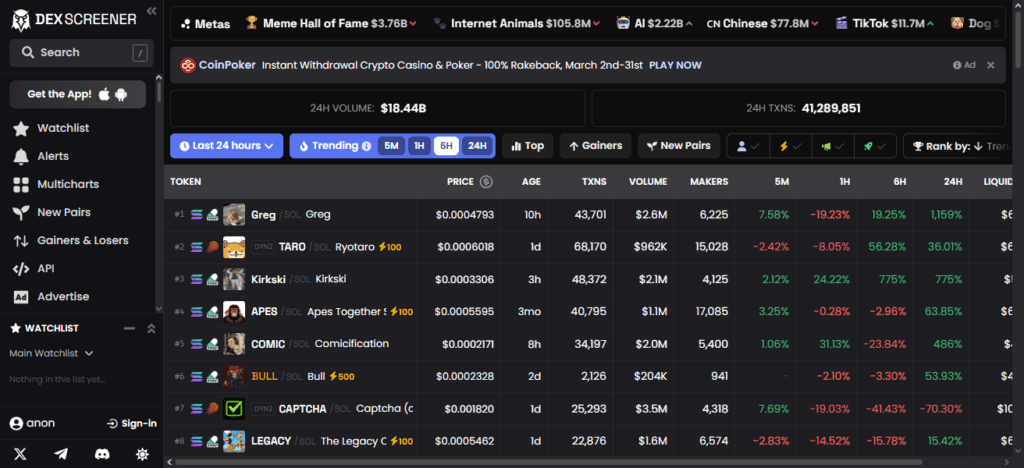Open the Internet Animals meta category

(x=516, y=23)
